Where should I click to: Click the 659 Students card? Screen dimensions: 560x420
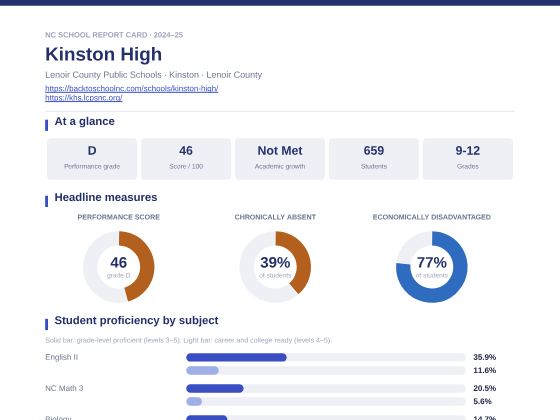tap(374, 159)
